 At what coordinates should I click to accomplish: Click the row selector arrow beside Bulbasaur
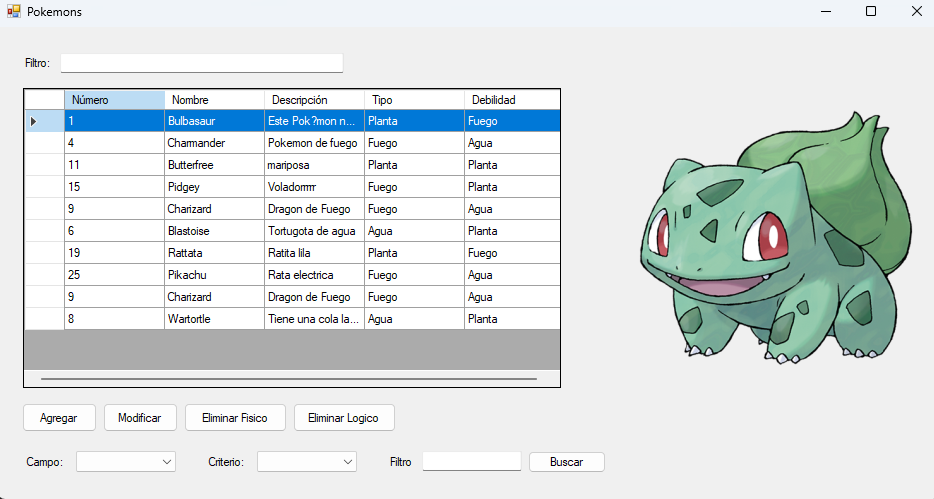(x=33, y=121)
